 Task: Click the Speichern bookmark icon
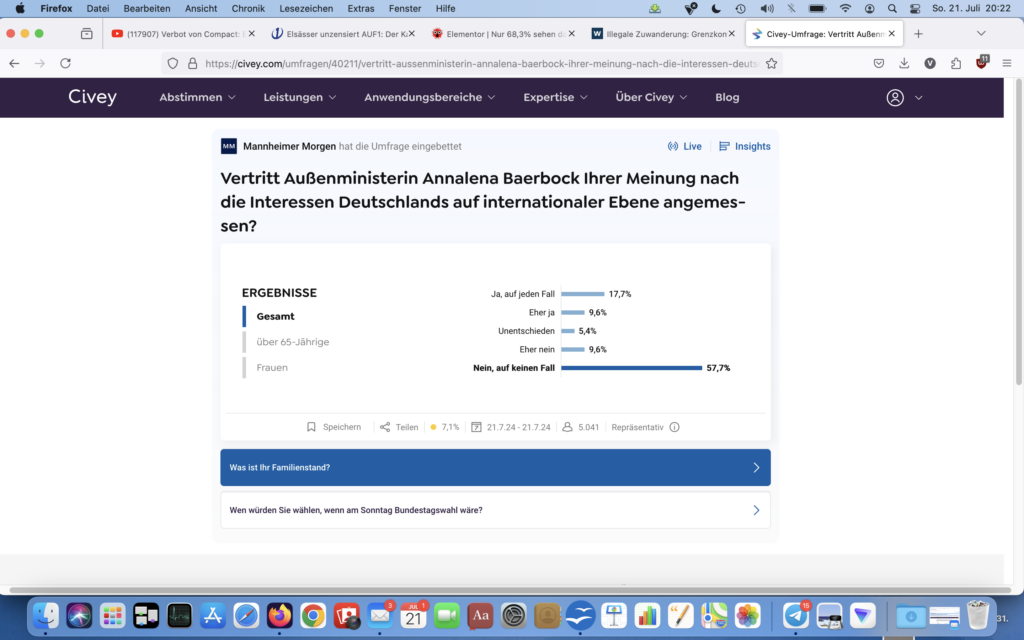312,427
